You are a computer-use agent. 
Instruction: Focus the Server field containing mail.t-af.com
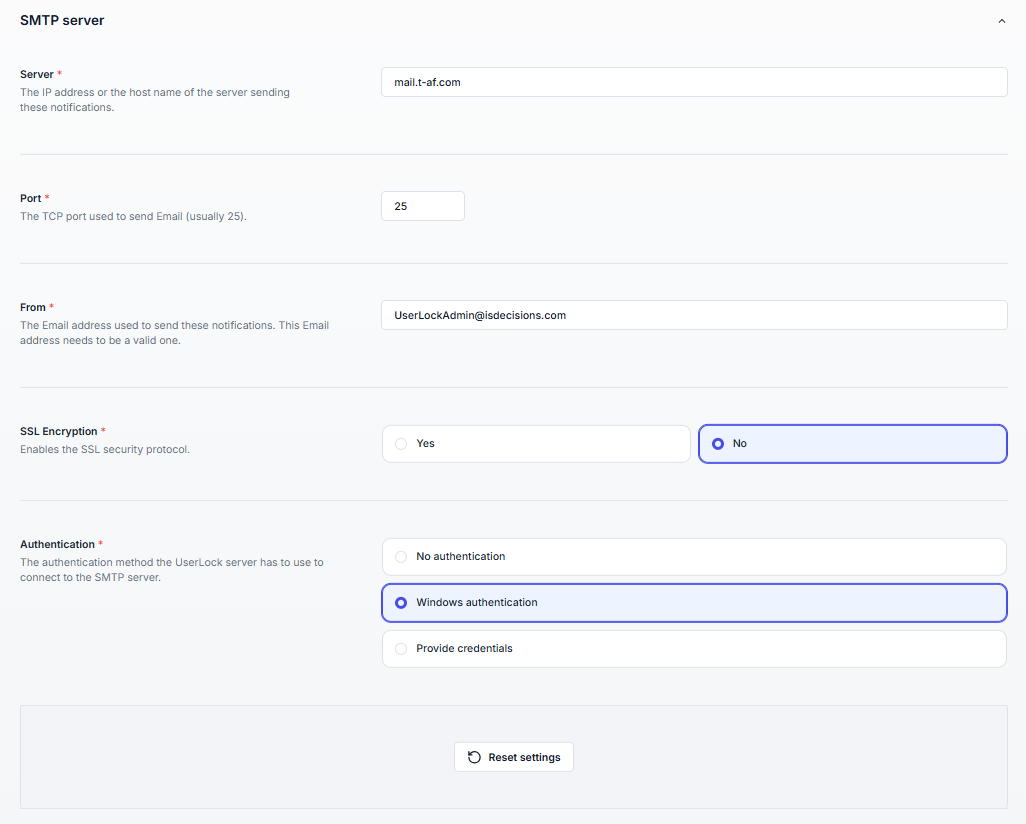(x=693, y=82)
